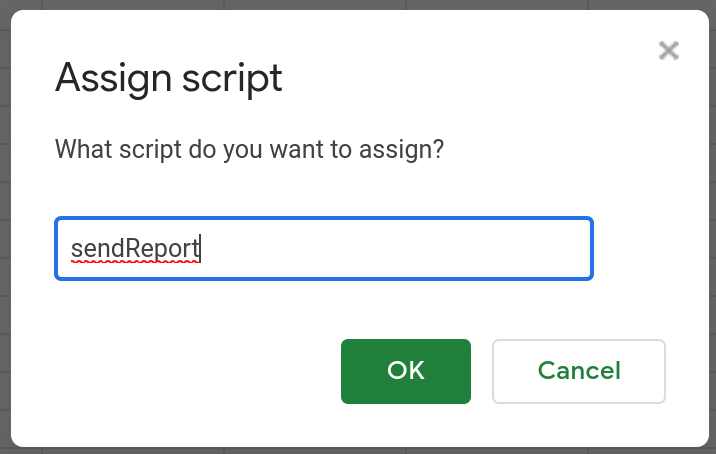This screenshot has width=716, height=454.
Task: Select the word "script" in the dialog title
Action: 232,79
